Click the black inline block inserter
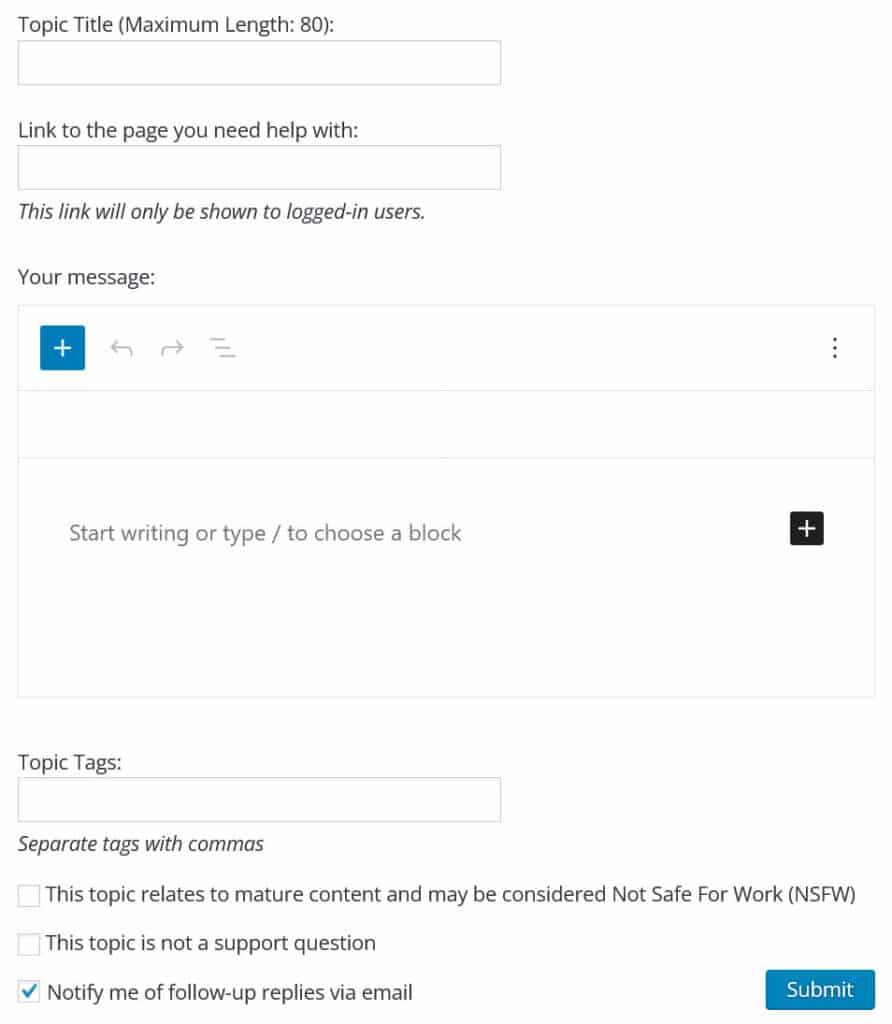This screenshot has width=892, height=1024. [806, 528]
